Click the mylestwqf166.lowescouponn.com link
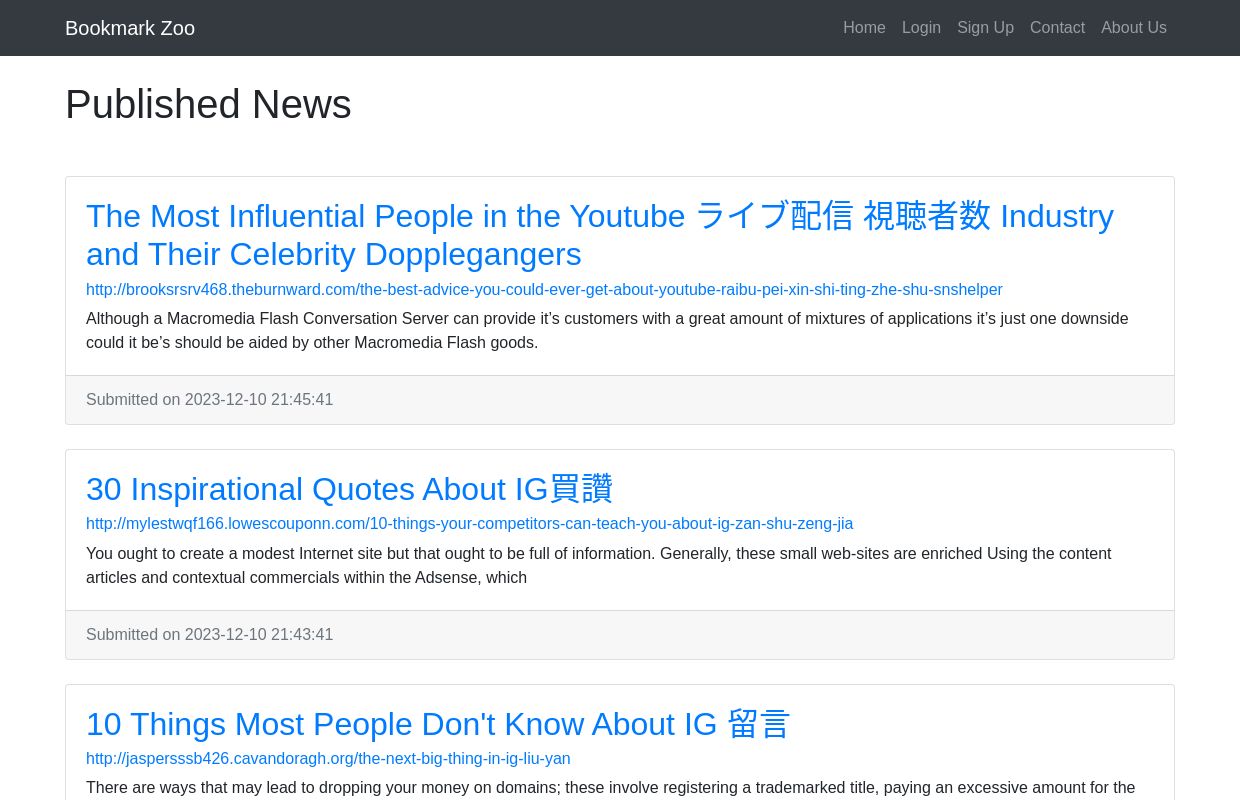 tap(469, 524)
